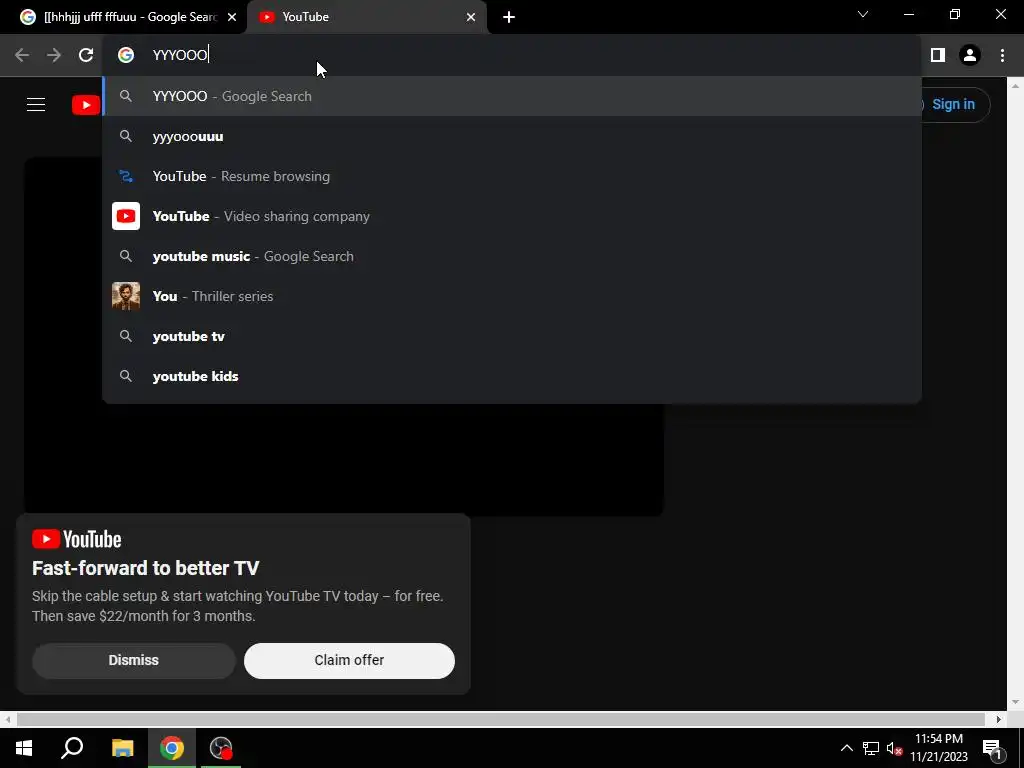The height and width of the screenshot is (768, 1024).
Task: Click the browser forward arrow
Action: pyautogui.click(x=54, y=55)
